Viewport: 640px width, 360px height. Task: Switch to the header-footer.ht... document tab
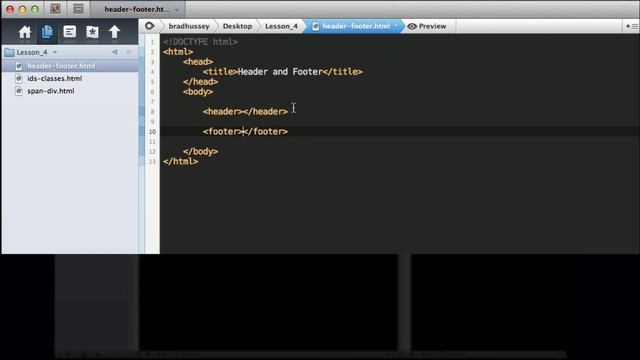137,9
